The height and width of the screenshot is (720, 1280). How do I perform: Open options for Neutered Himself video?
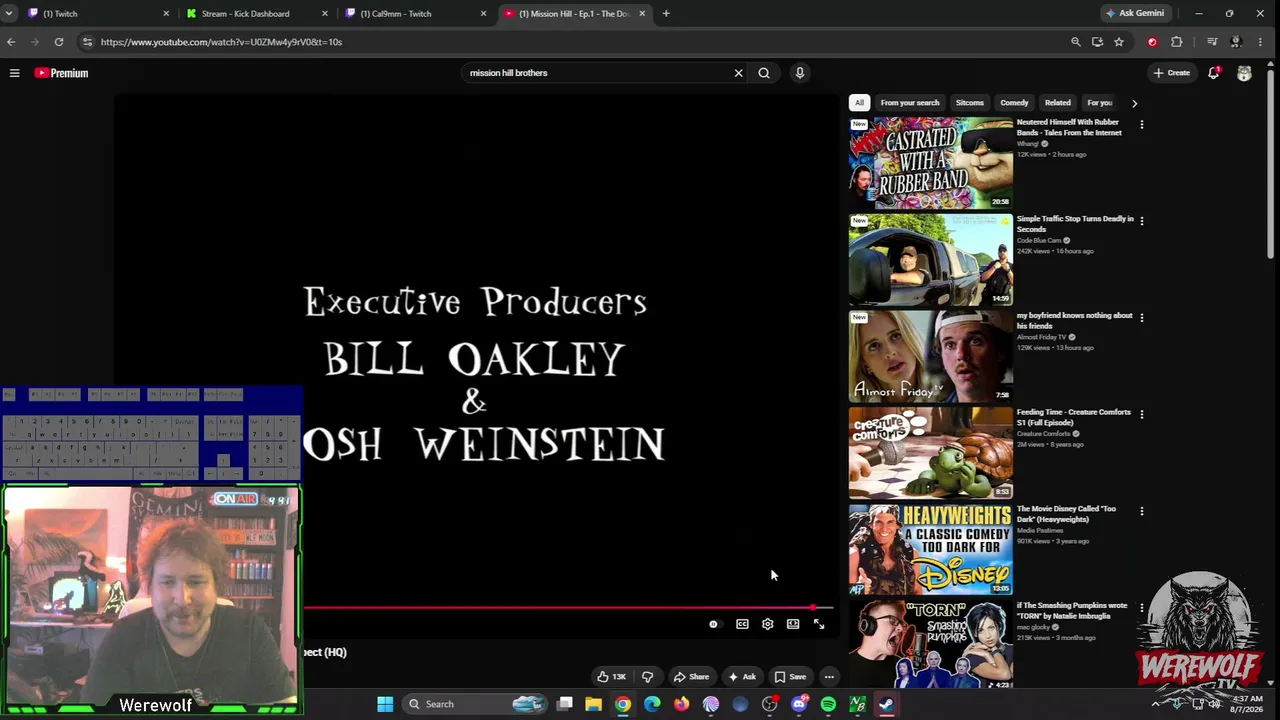[x=1142, y=125]
